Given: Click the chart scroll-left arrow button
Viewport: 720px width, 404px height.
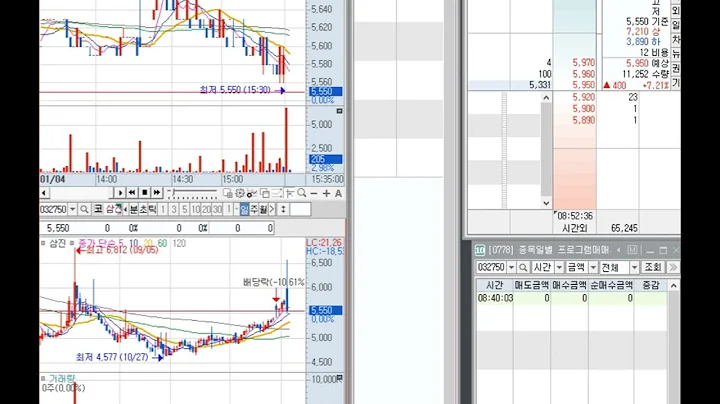Looking at the screenshot, I should [x=44, y=193].
